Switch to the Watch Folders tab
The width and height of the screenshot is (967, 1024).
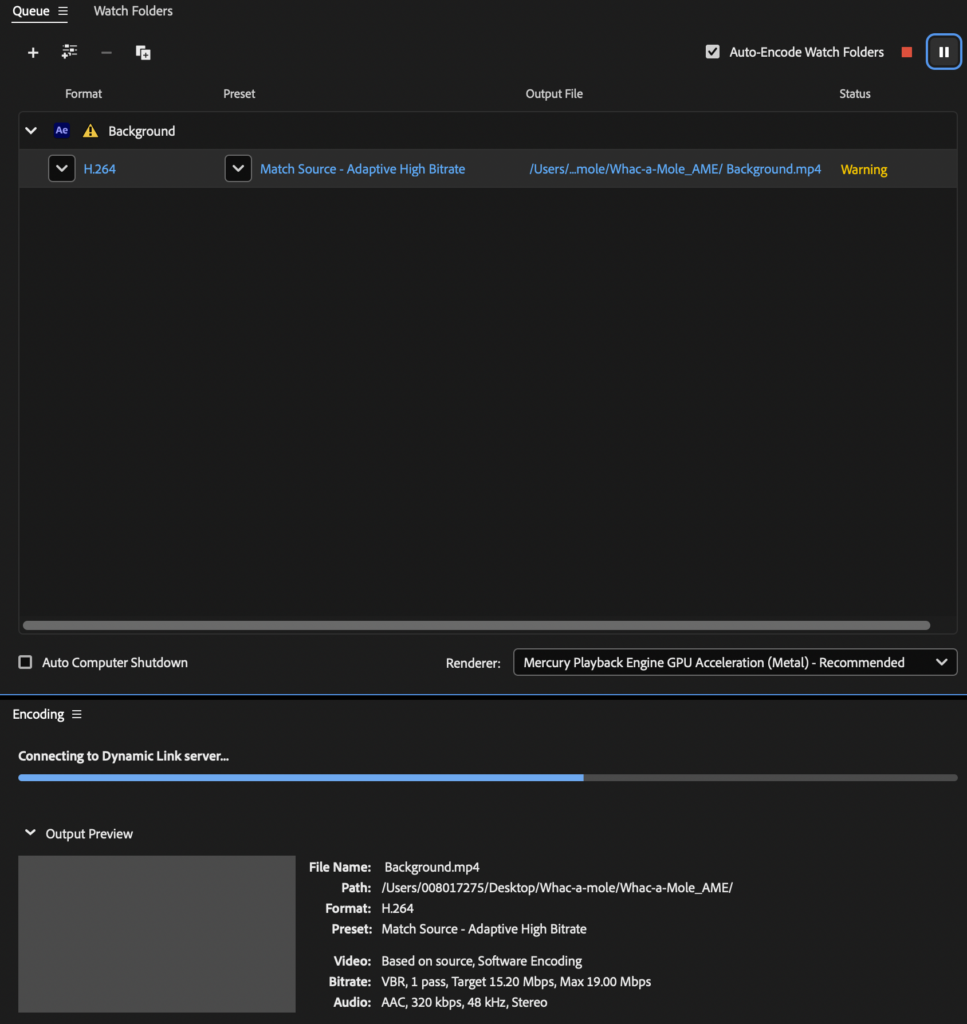coord(133,11)
